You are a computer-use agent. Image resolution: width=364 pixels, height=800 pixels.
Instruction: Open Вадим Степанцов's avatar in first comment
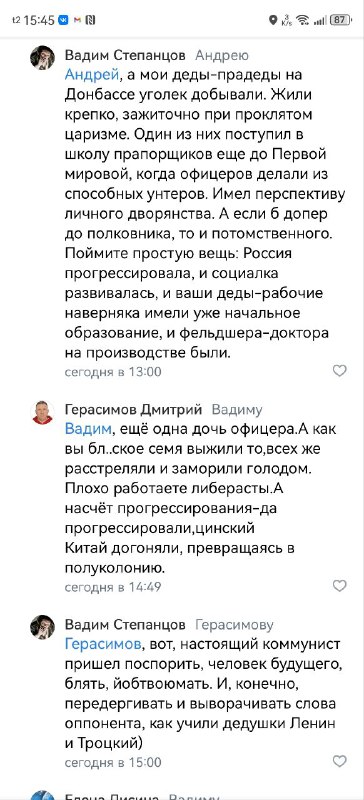point(42,58)
